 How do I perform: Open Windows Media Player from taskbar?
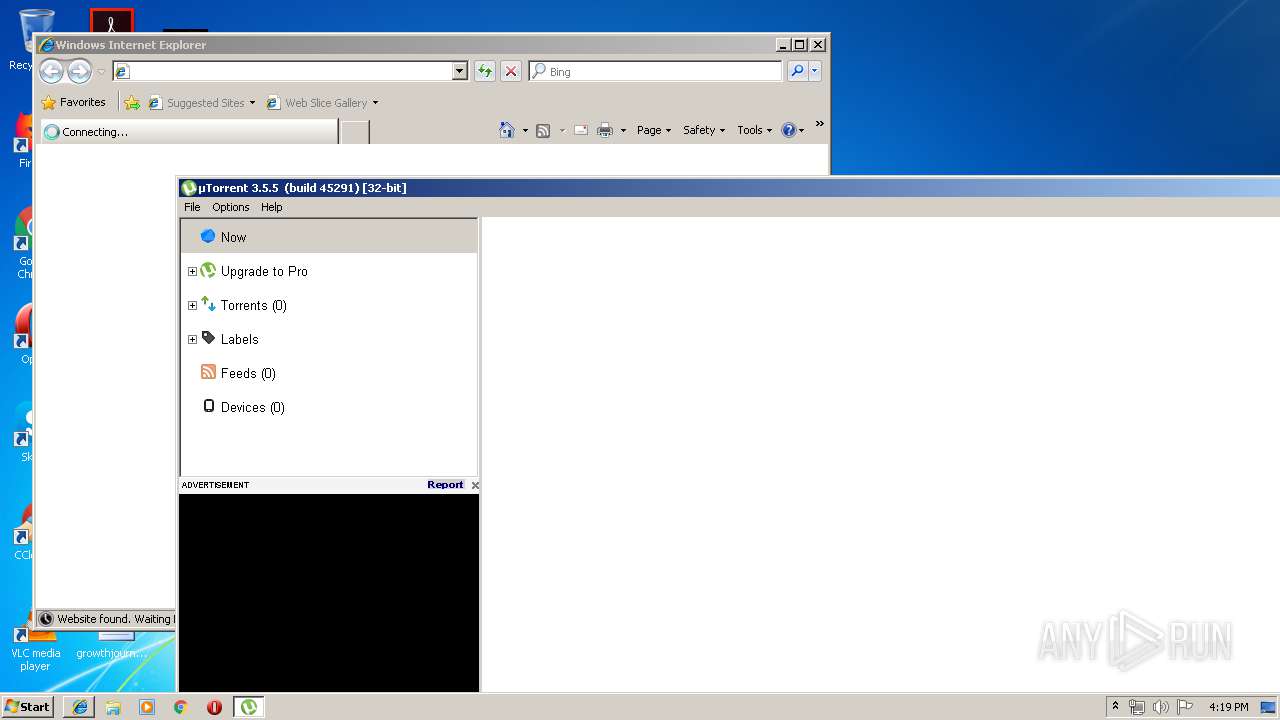(x=147, y=707)
